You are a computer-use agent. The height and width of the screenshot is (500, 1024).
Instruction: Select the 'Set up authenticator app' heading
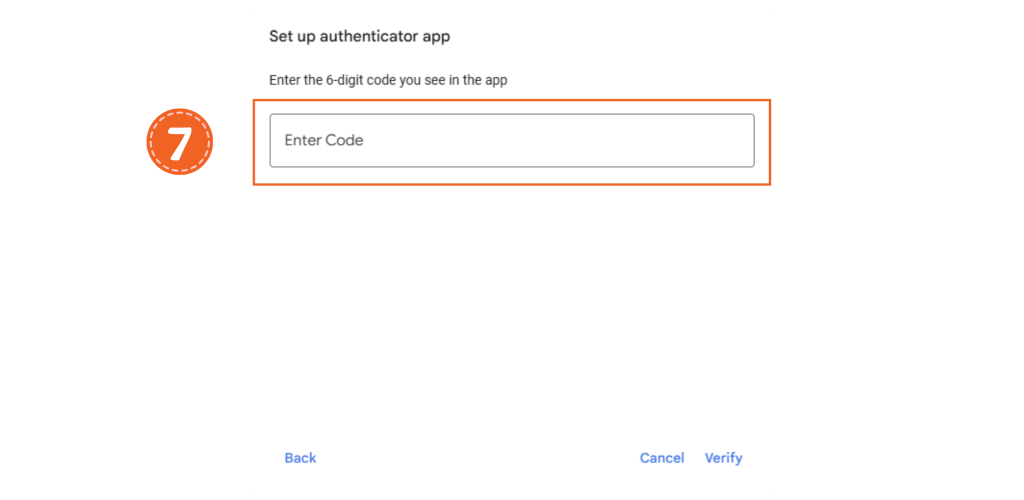(x=360, y=37)
